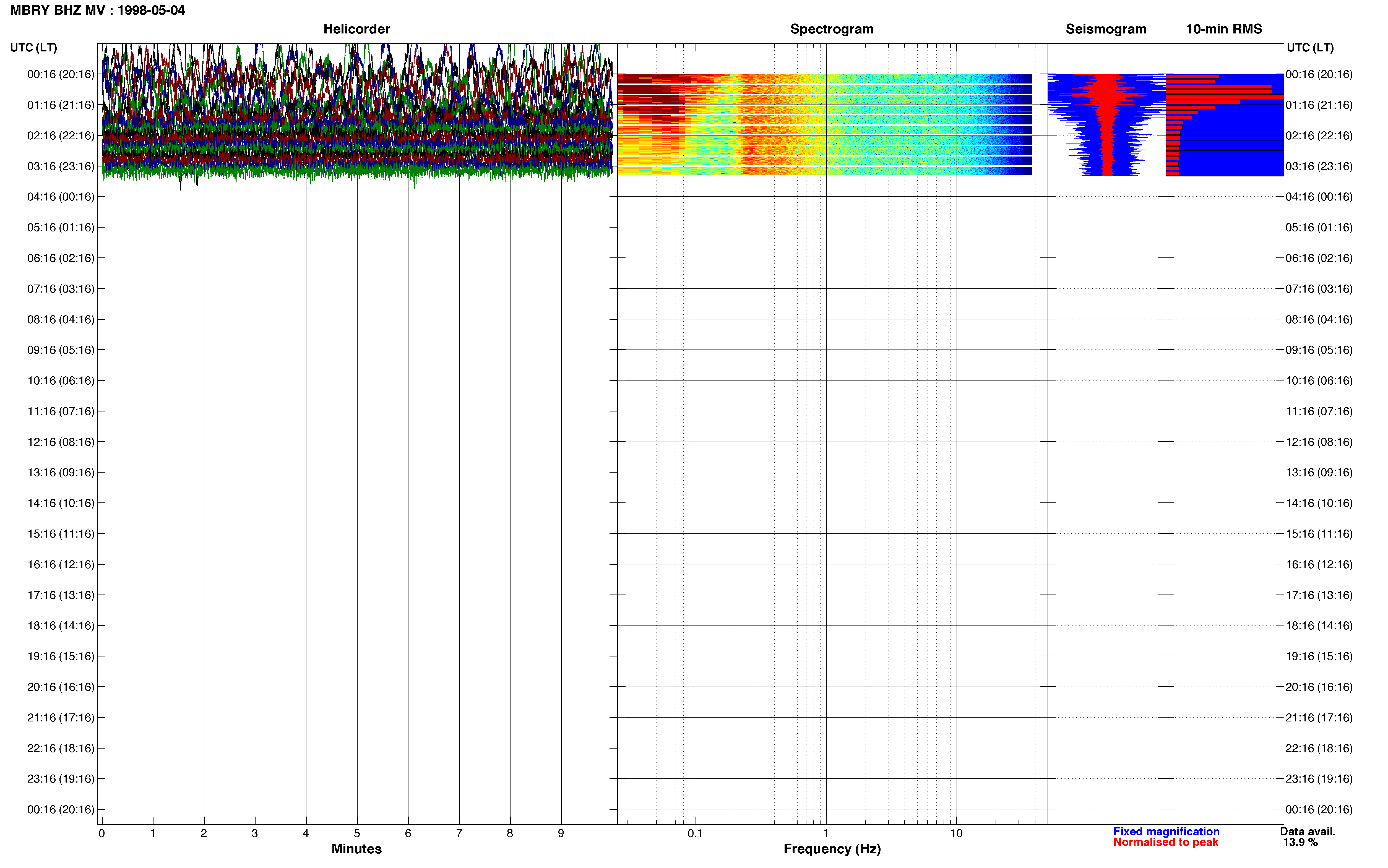Click the '10-min RMS' panel heading

1224,29
